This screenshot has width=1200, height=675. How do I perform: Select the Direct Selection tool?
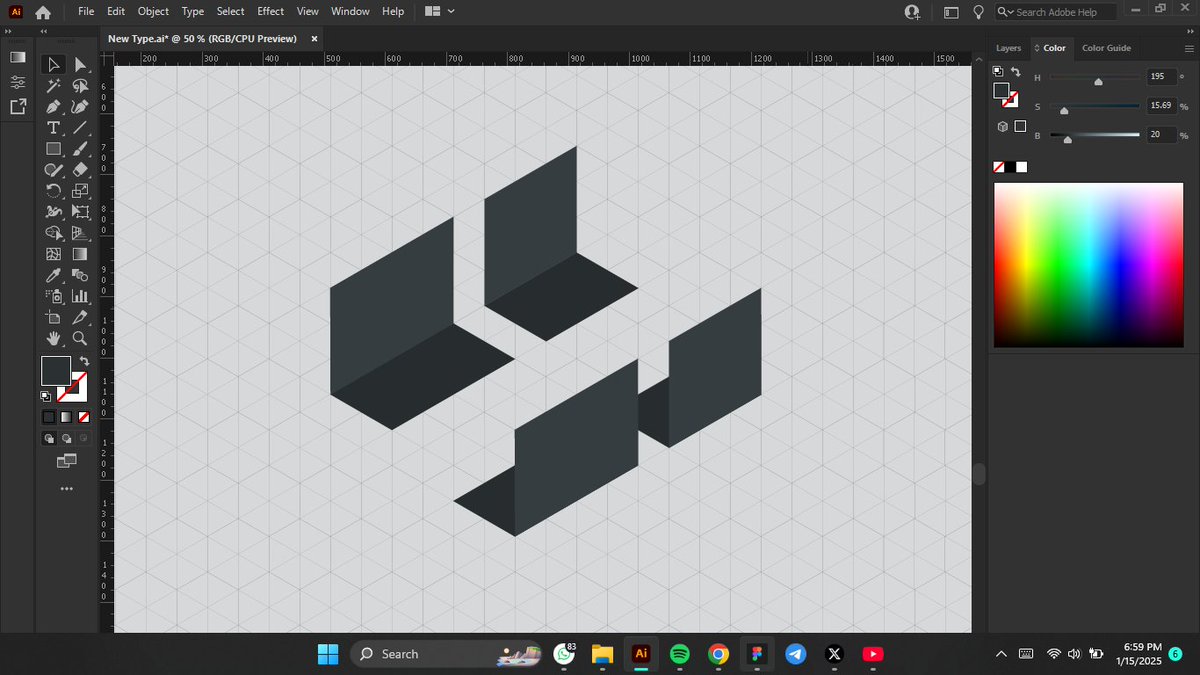(80, 64)
